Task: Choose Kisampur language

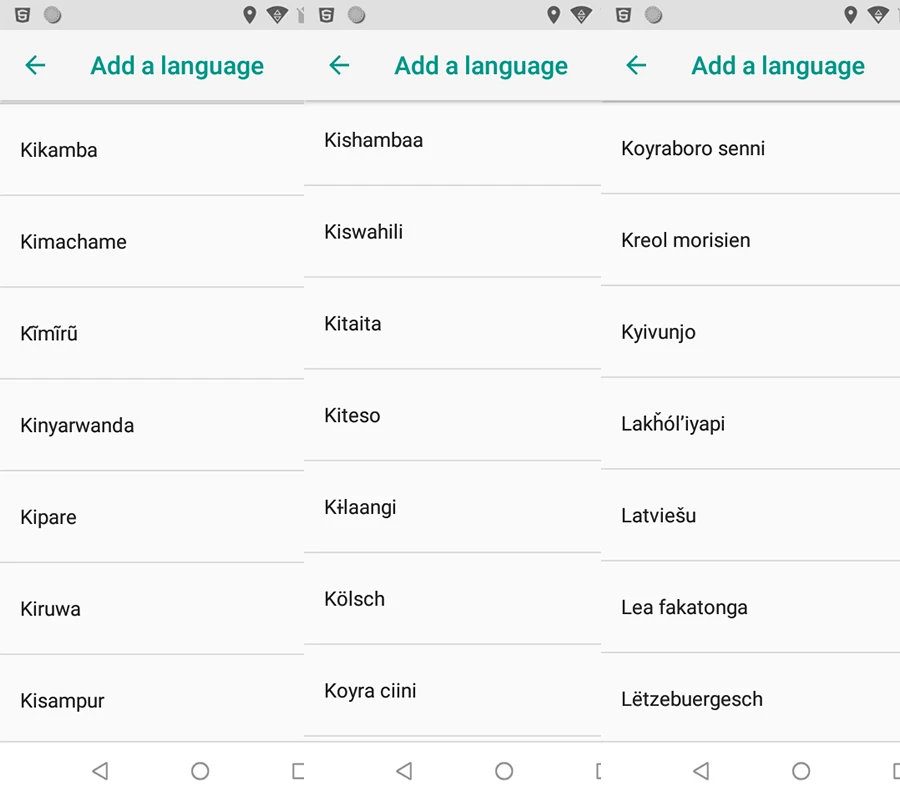Action: pos(152,698)
